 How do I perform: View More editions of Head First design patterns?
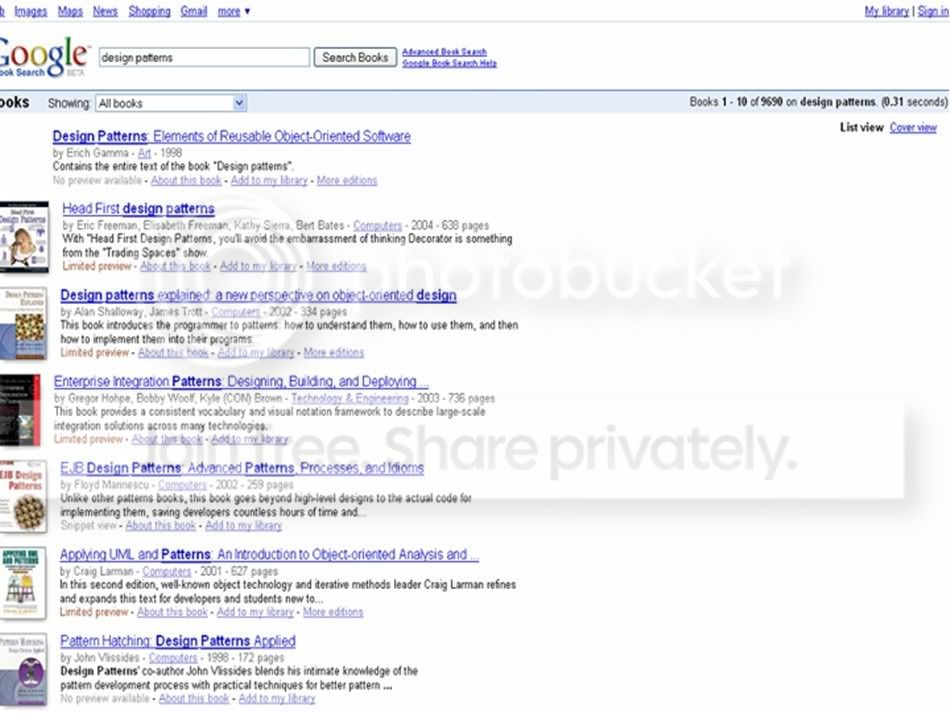tap(336, 266)
